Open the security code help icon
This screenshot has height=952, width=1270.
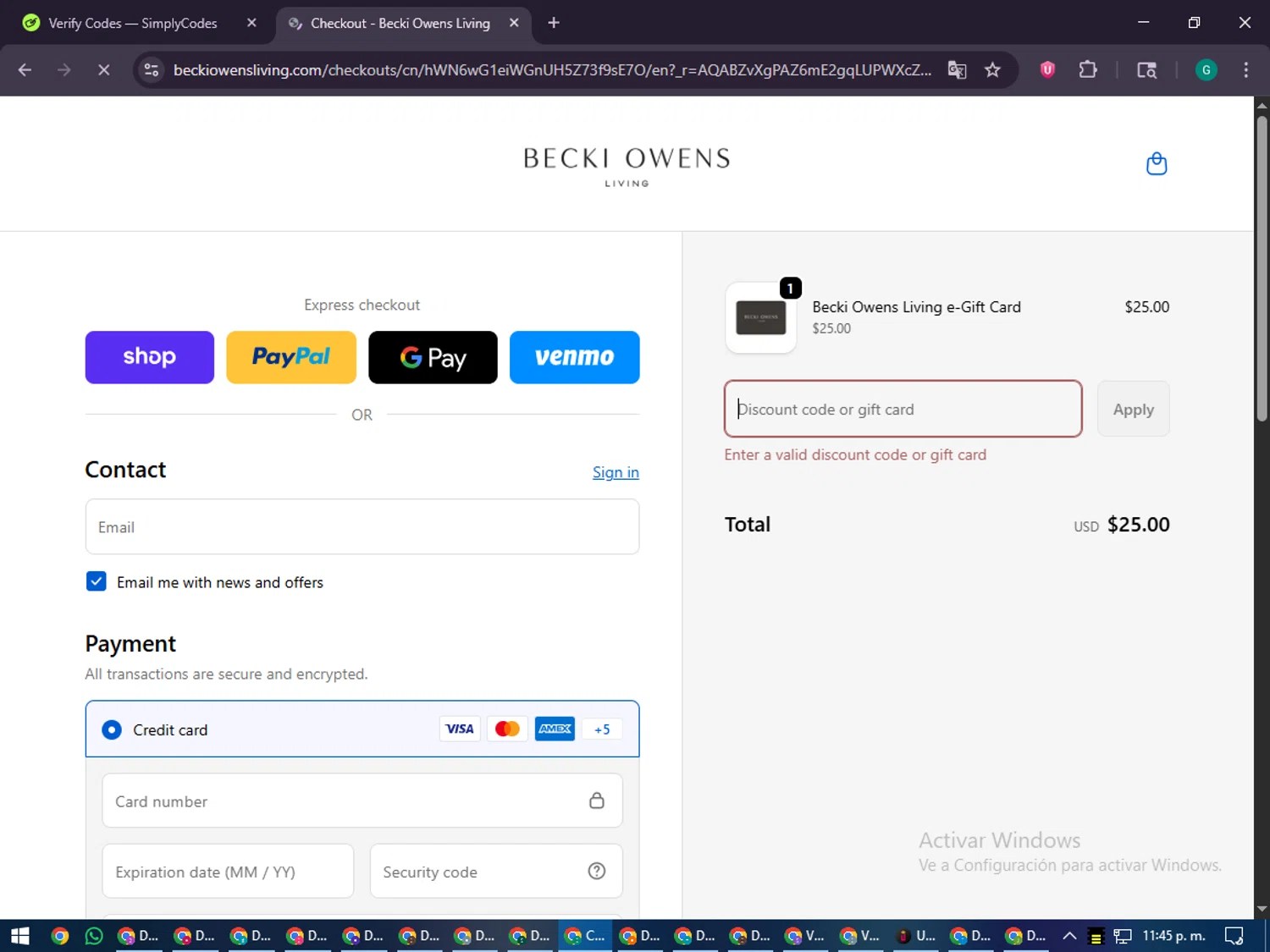pyautogui.click(x=597, y=871)
